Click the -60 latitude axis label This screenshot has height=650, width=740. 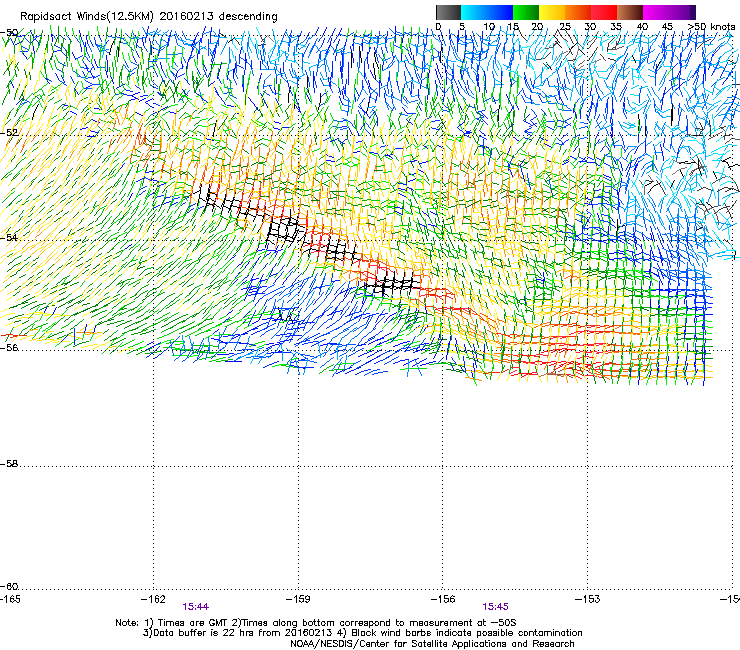click(9, 587)
